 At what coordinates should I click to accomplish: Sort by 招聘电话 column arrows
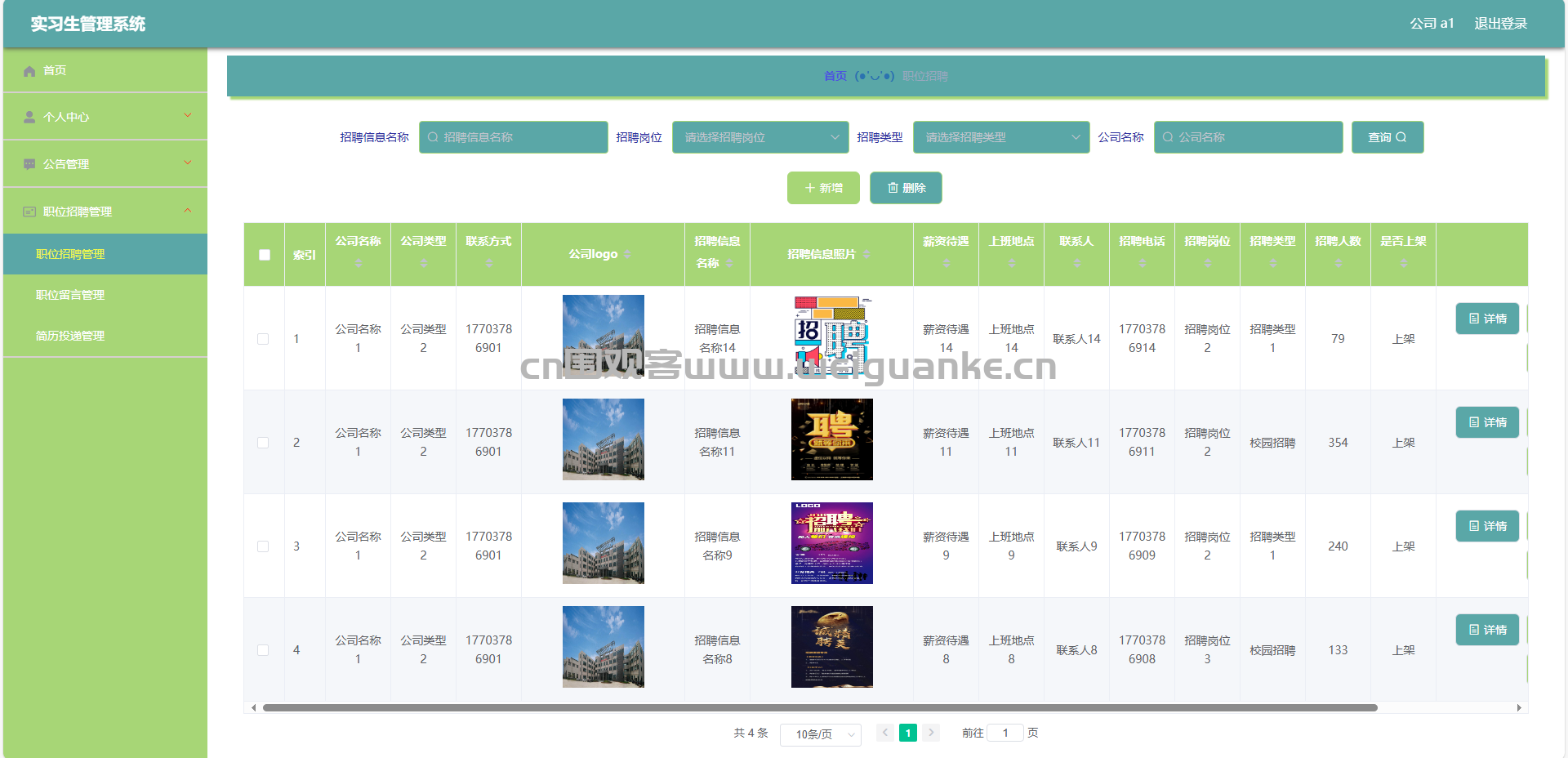click(1142, 263)
